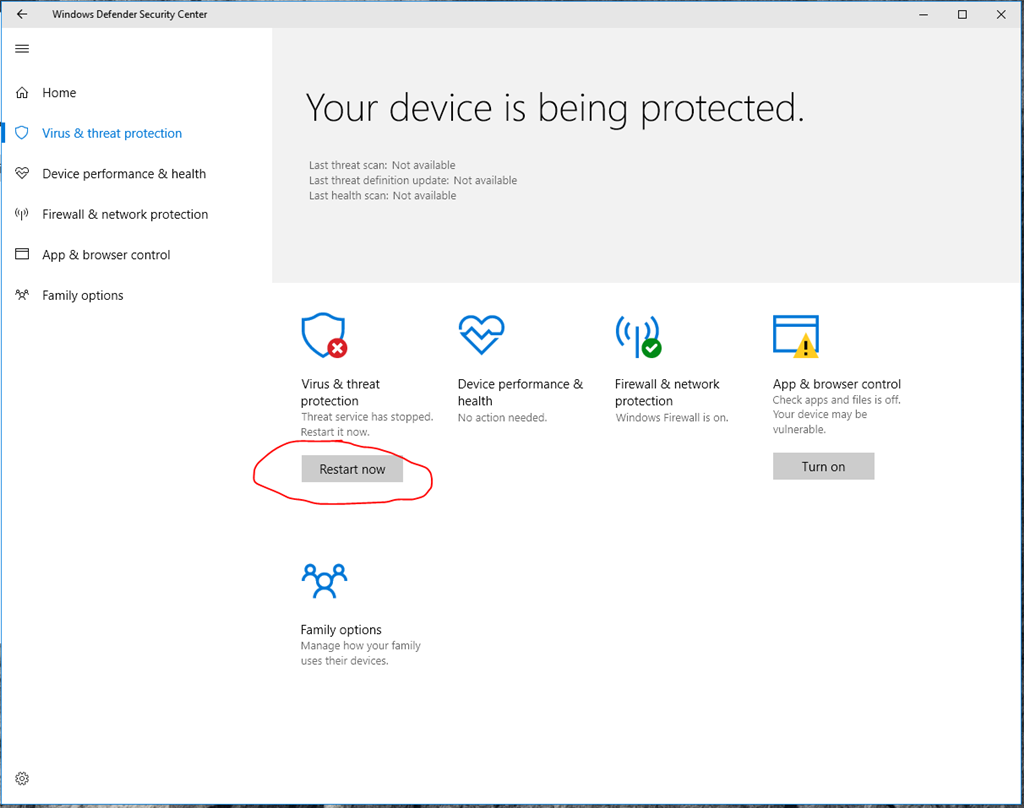
Task: Open the Family options tile title
Action: click(341, 630)
